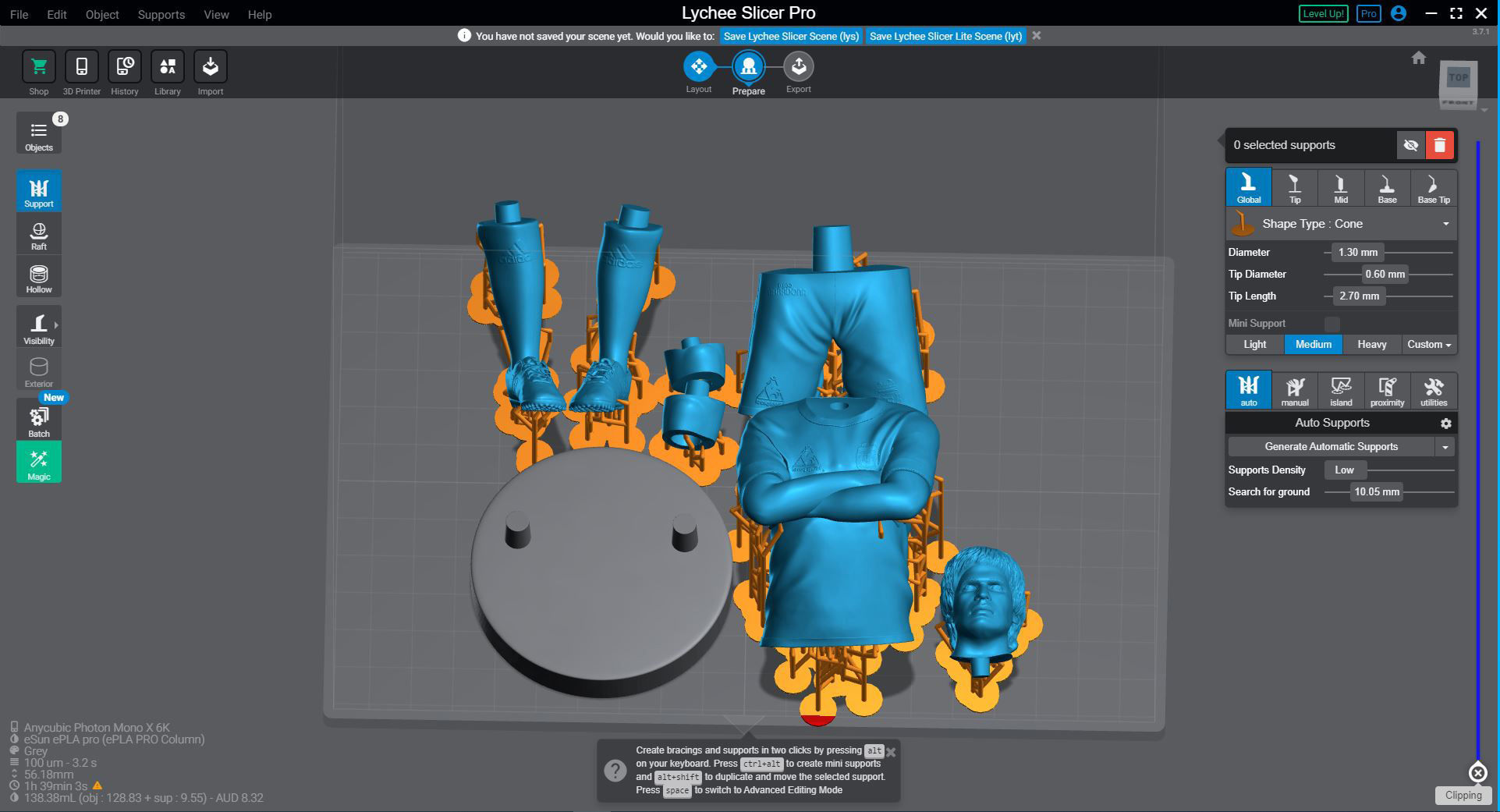Image resolution: width=1500 pixels, height=812 pixels.
Task: Open the File menu
Action: point(19,15)
